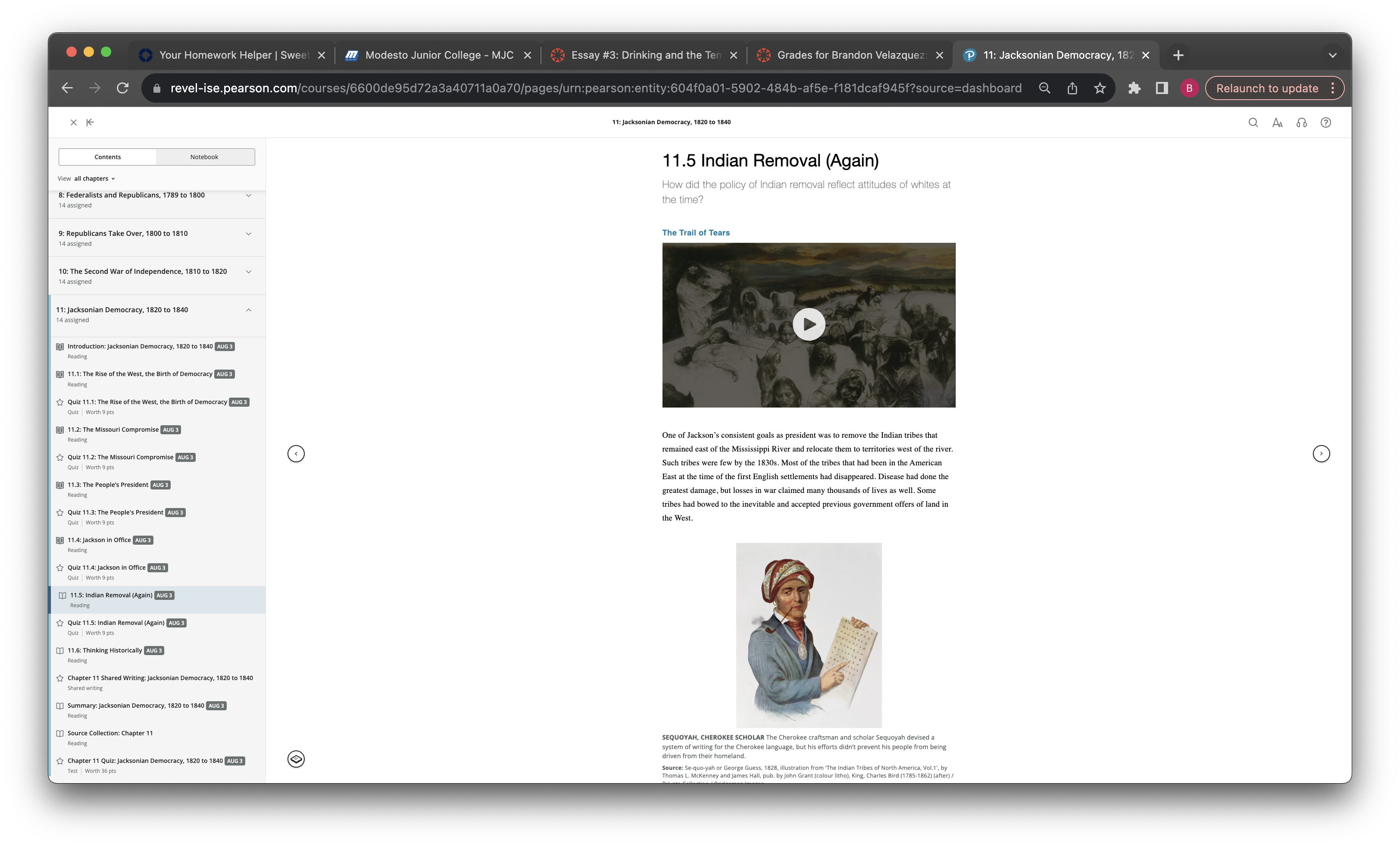Viewport: 1400px width, 847px height.
Task: Click the book icon for Source Collection Chapter 11
Action: tap(59, 733)
